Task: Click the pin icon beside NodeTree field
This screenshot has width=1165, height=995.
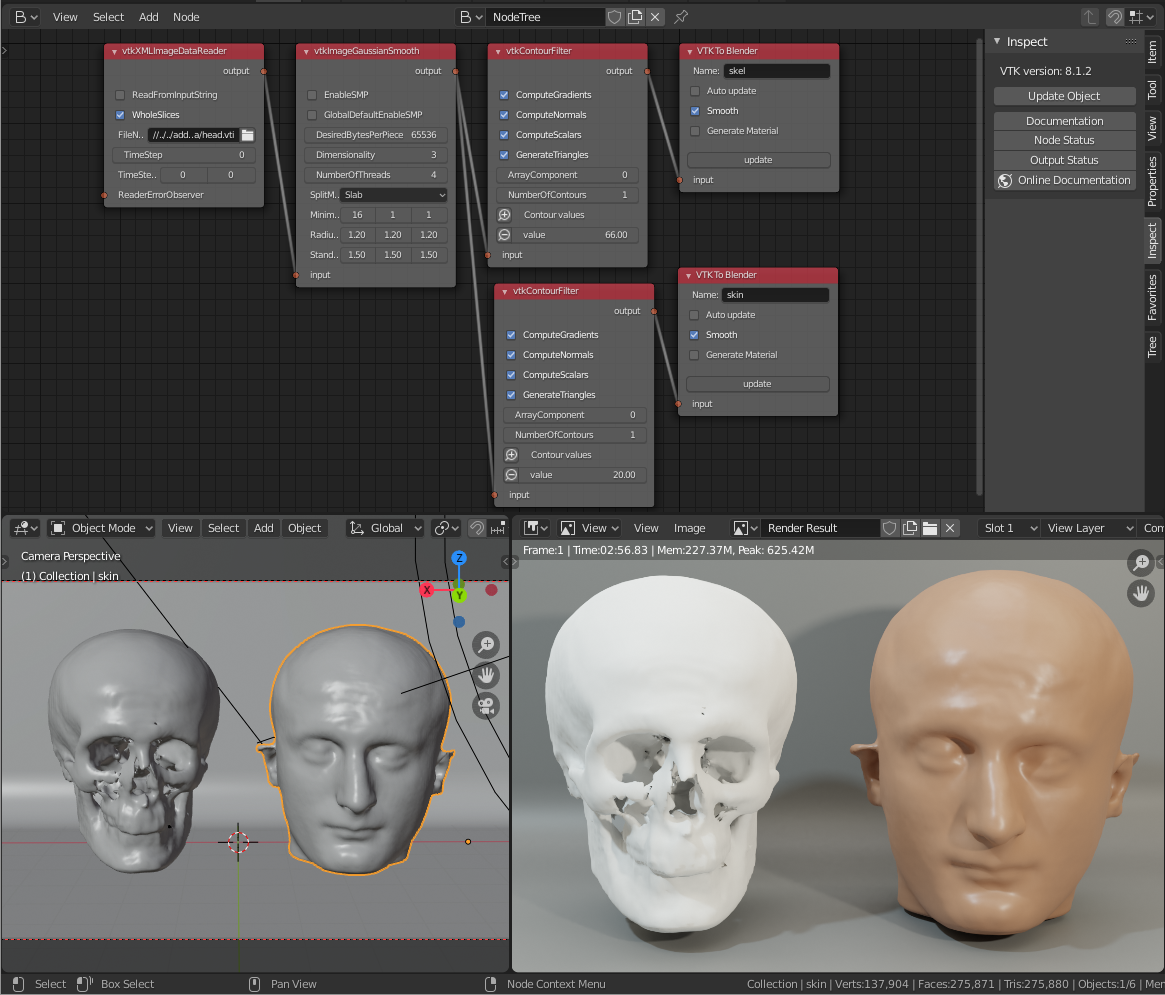Action: click(x=681, y=17)
